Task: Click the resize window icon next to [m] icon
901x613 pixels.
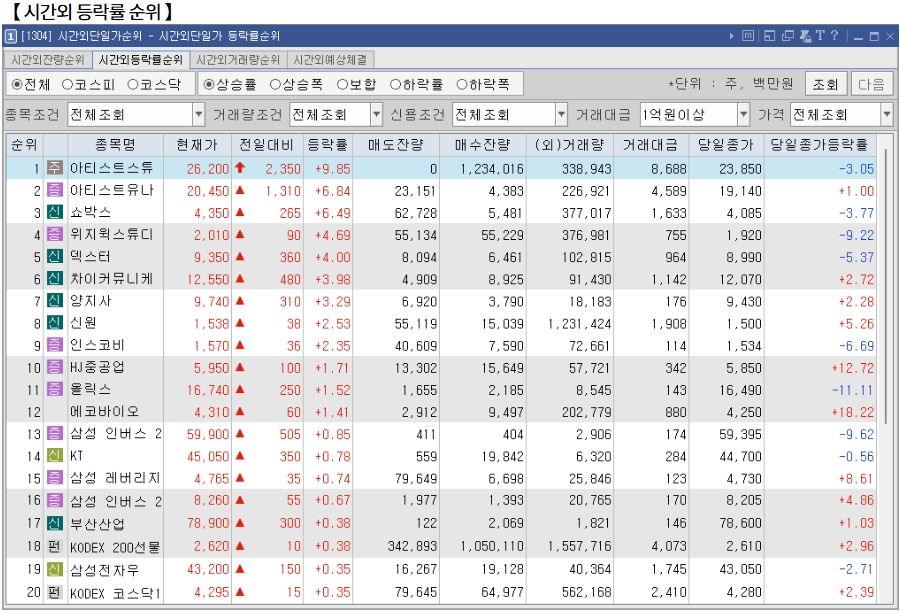Action: click(x=770, y=35)
